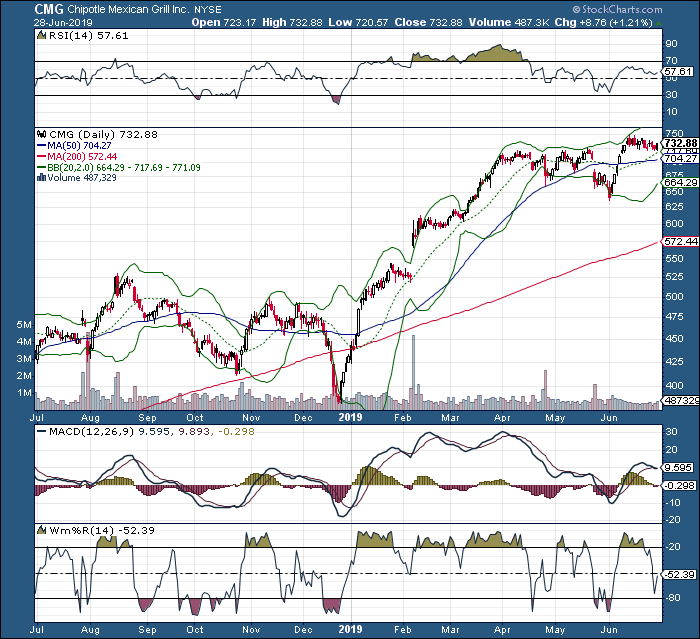The width and height of the screenshot is (700, 639).
Task: Click the Wm%R(14) -52.39 label
Action: [102, 530]
